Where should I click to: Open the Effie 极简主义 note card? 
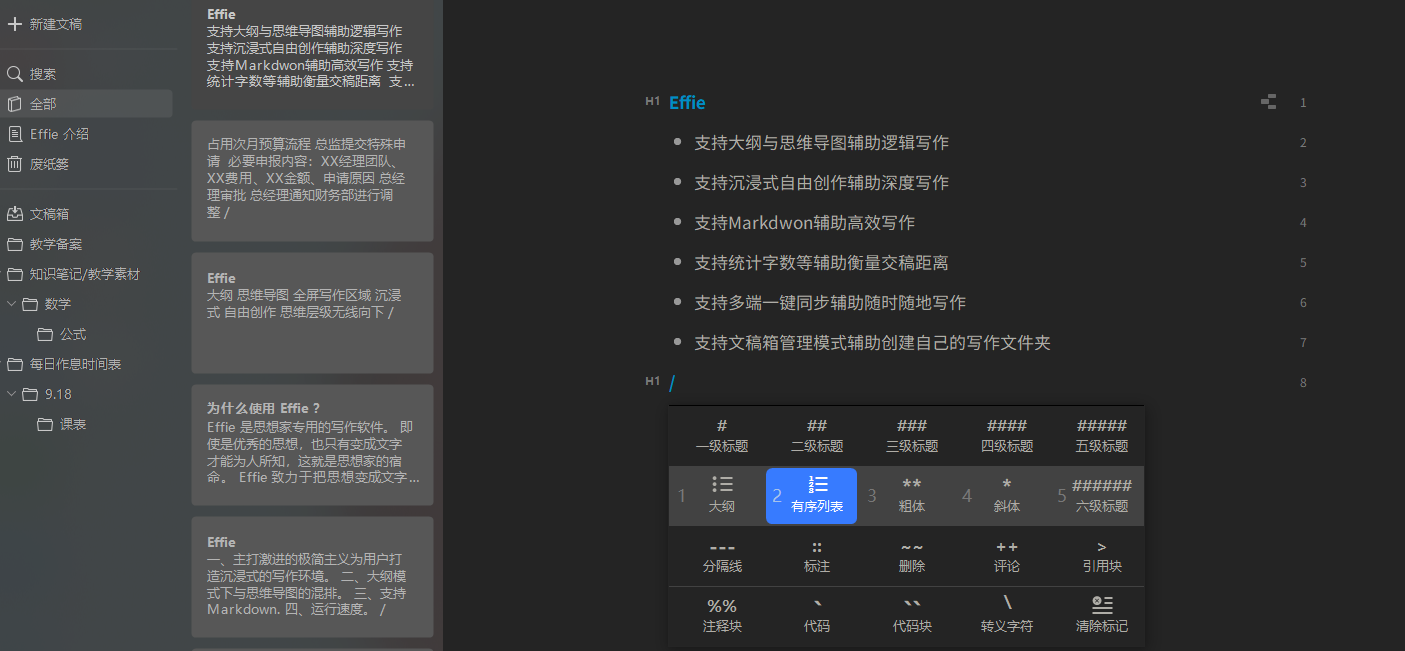tap(312, 577)
